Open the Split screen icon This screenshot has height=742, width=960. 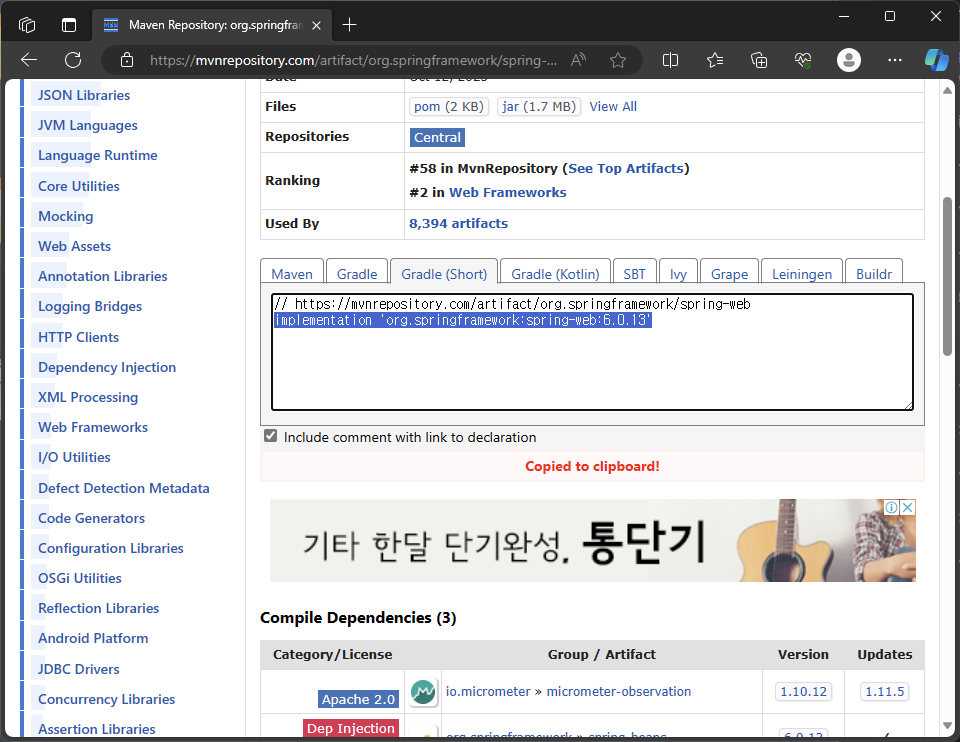click(670, 60)
